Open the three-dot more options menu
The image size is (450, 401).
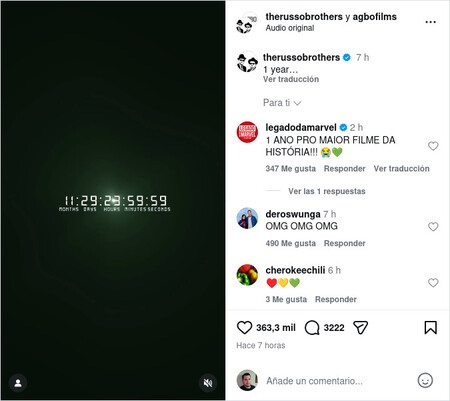(x=430, y=22)
